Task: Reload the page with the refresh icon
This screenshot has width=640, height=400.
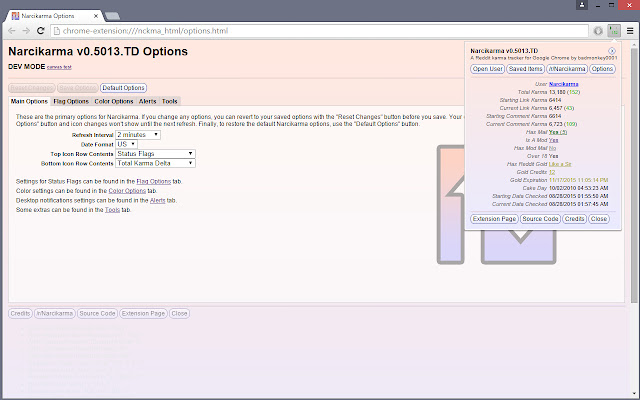Action: pyautogui.click(x=40, y=31)
